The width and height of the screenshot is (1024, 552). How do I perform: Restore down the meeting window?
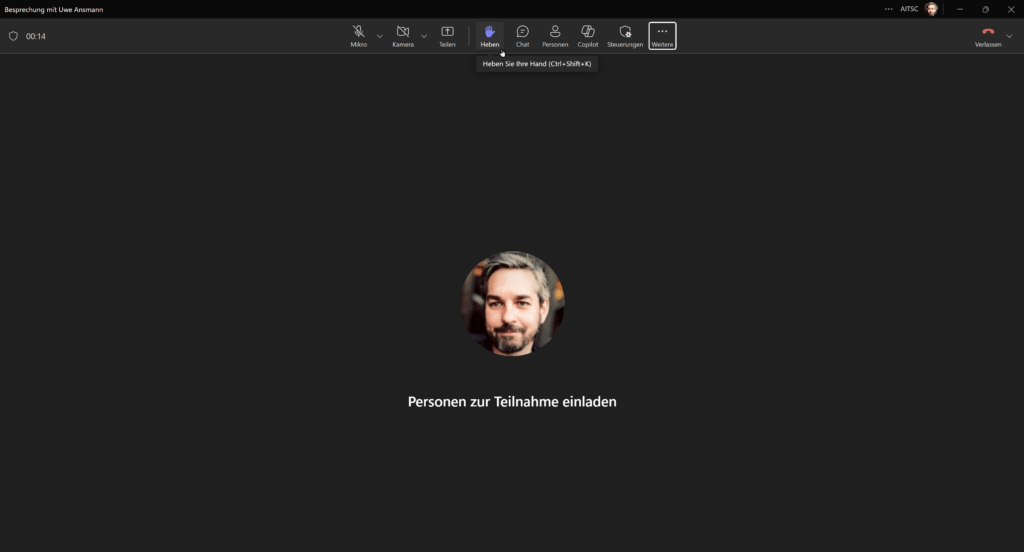985,9
